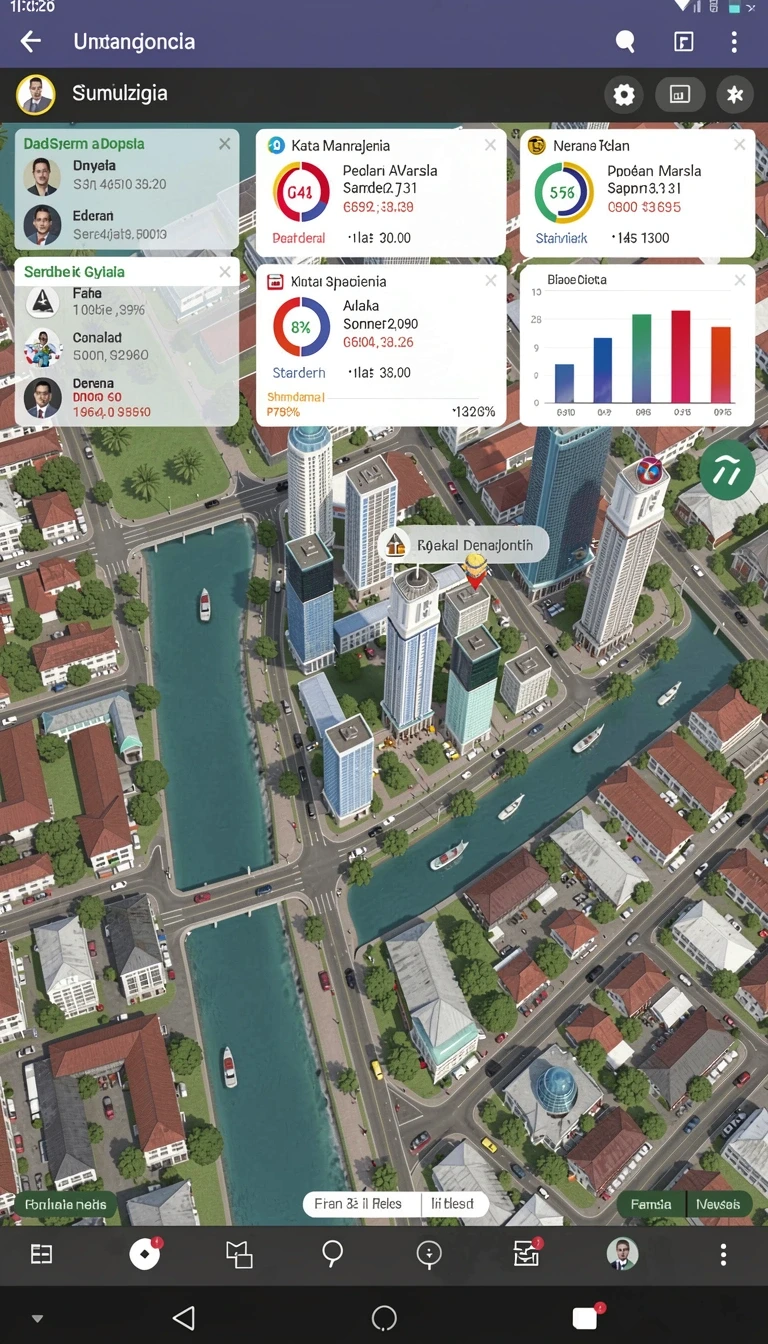768x1344 pixels.
Task: Tap the G41 donut gauge
Action: pos(301,191)
